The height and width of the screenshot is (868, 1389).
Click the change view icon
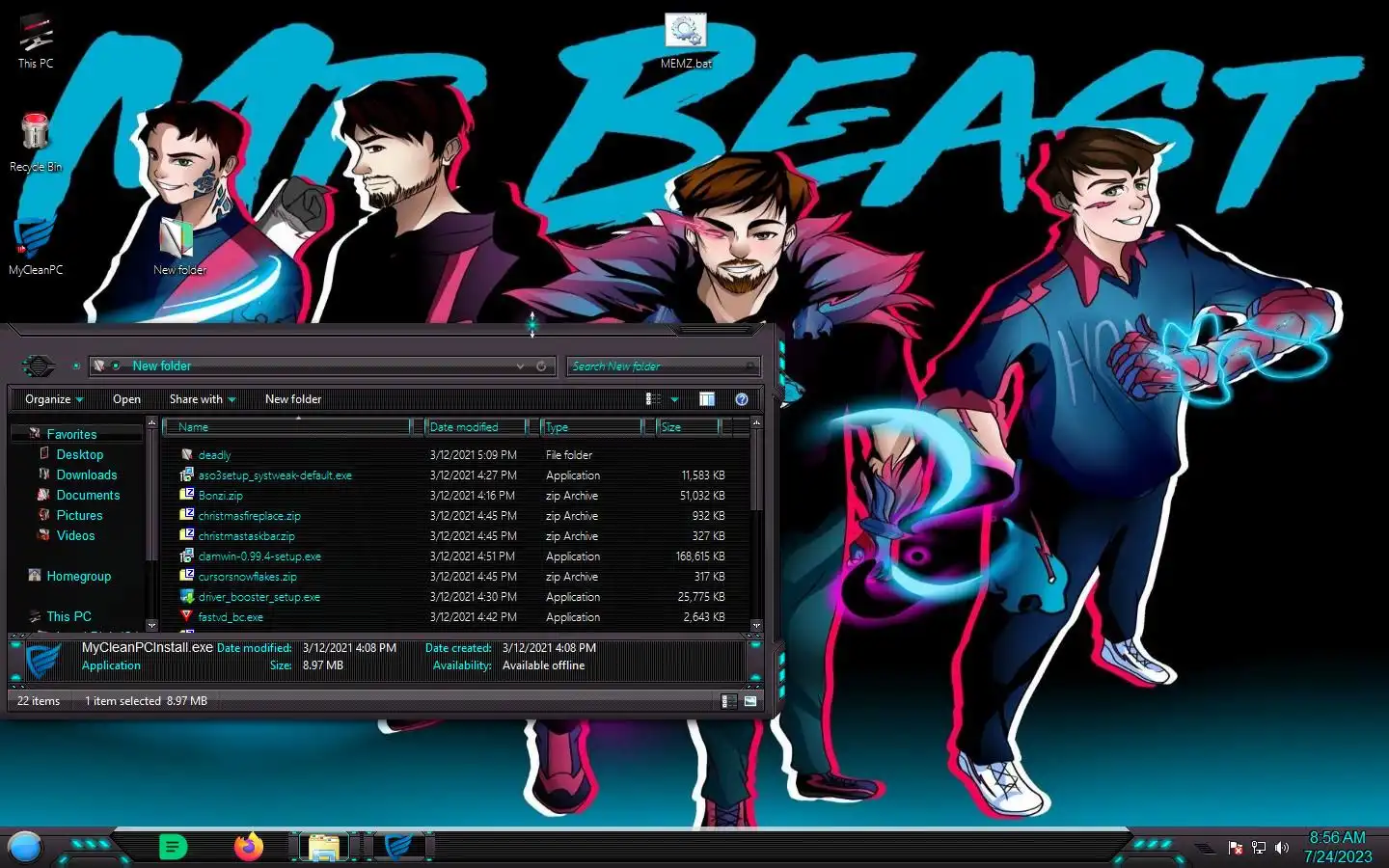(653, 399)
